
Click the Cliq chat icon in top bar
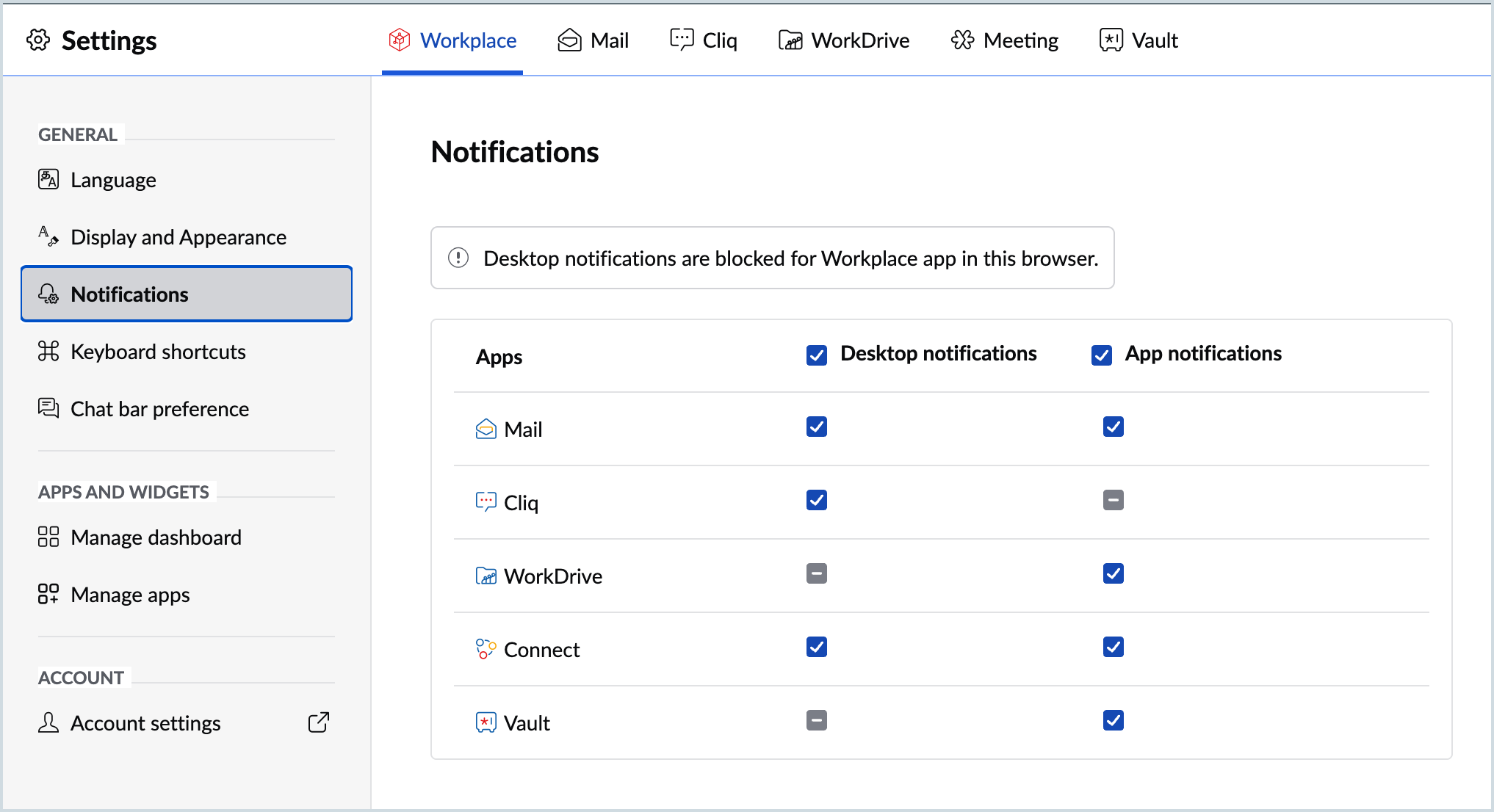682,40
